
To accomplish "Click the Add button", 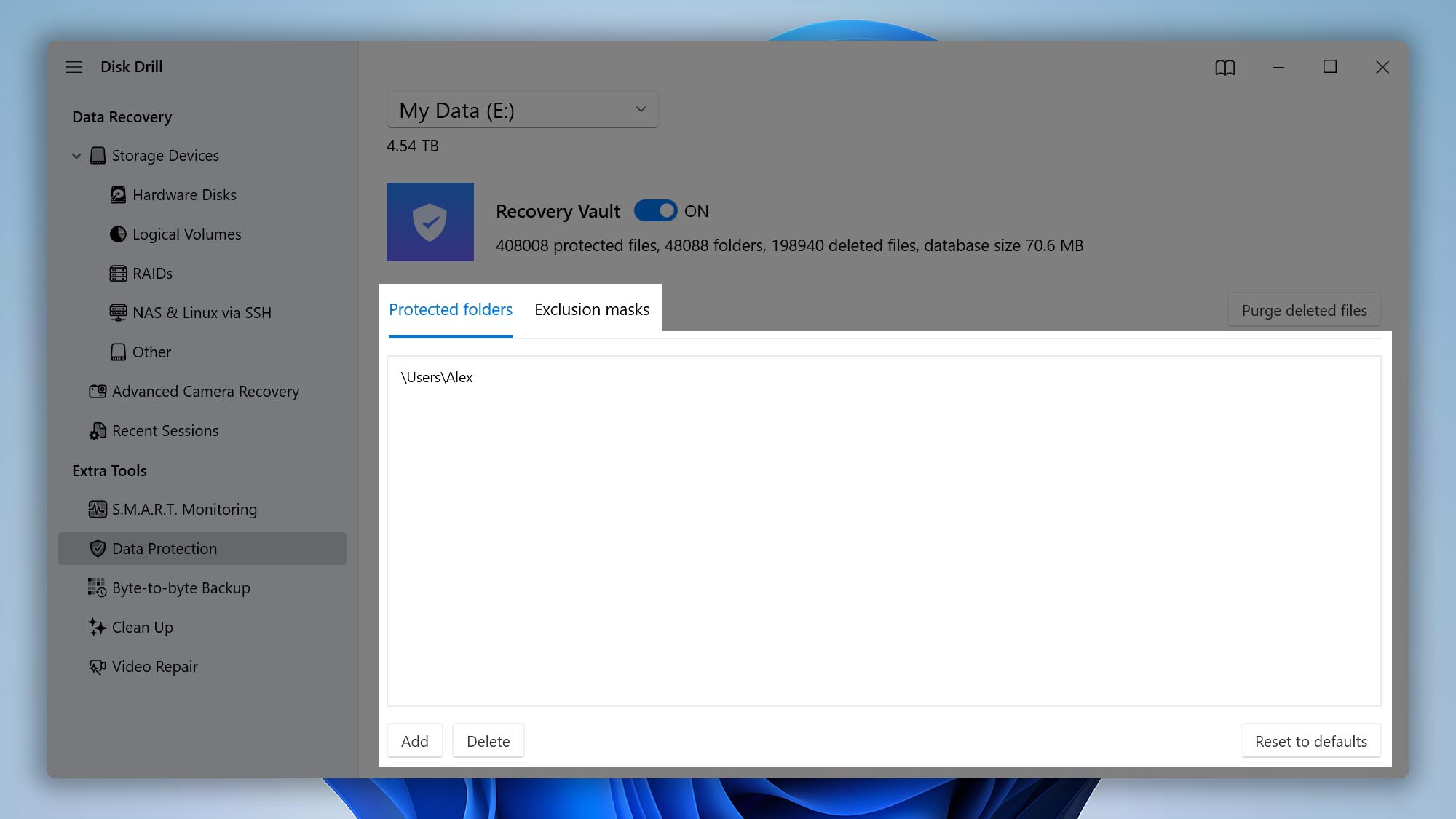I will tap(415, 741).
